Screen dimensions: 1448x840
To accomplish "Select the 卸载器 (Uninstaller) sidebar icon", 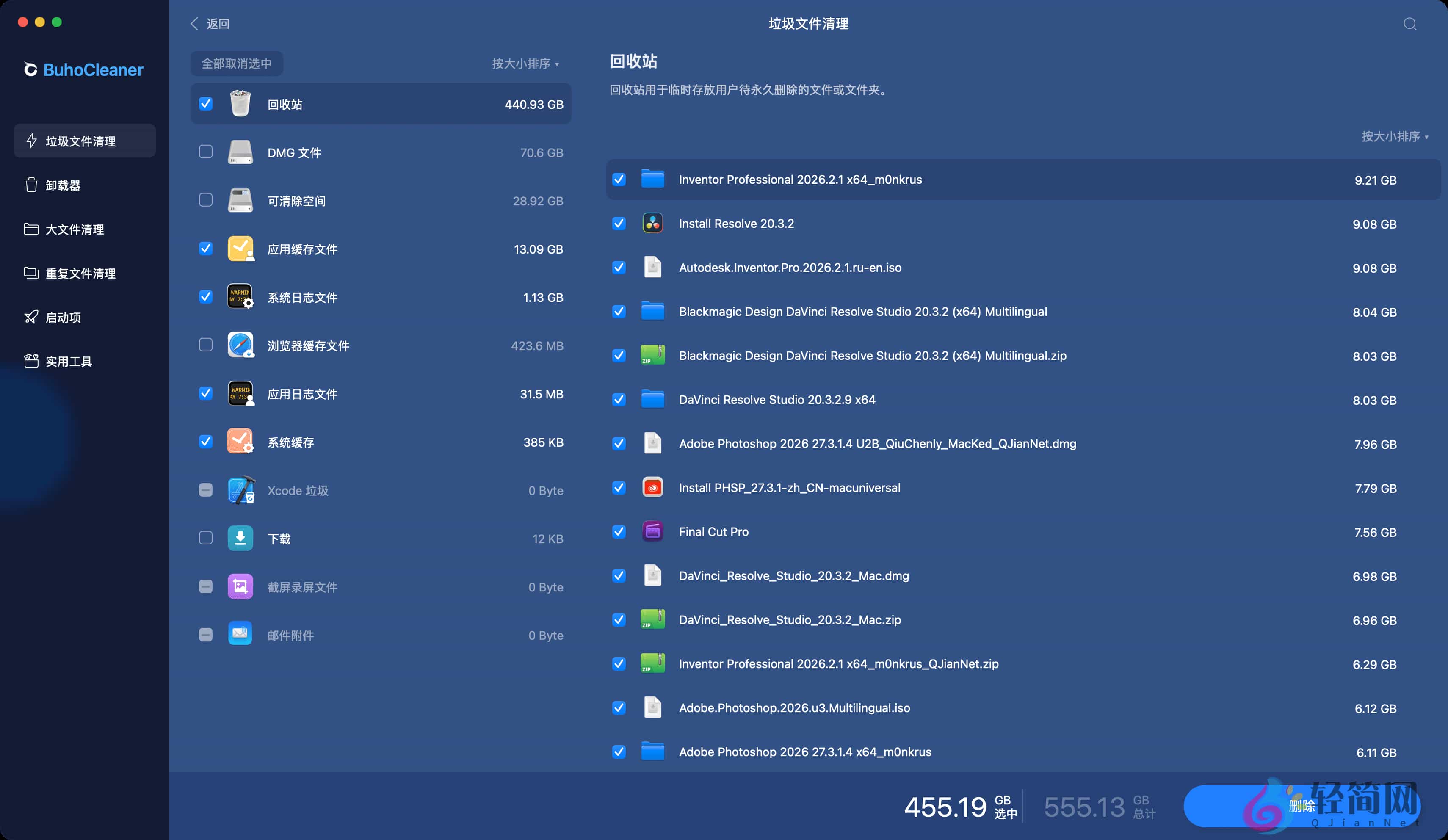I will [32, 185].
